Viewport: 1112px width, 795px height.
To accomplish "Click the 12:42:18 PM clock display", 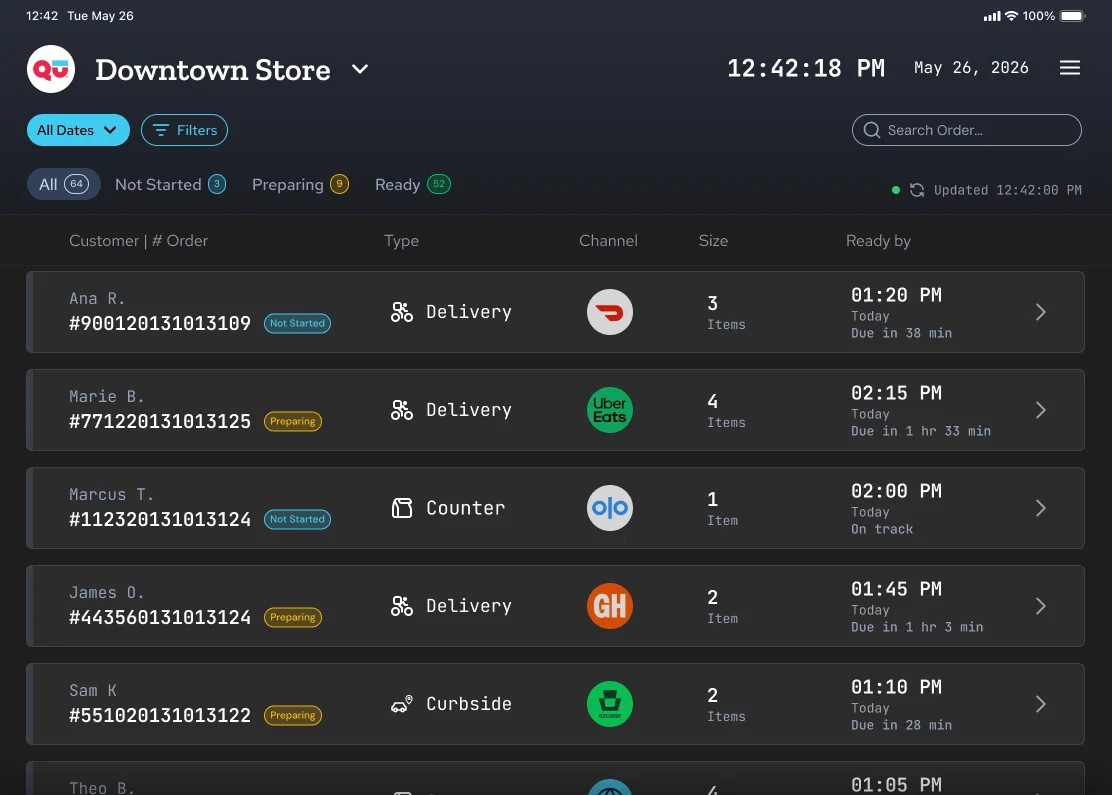I will tap(806, 68).
